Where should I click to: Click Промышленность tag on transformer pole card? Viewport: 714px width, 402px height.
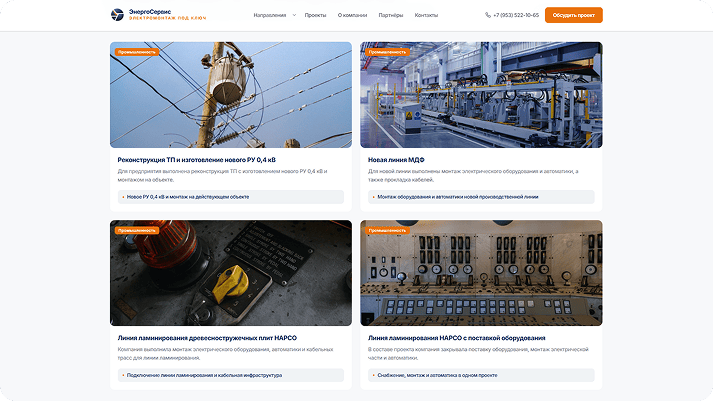[x=137, y=52]
